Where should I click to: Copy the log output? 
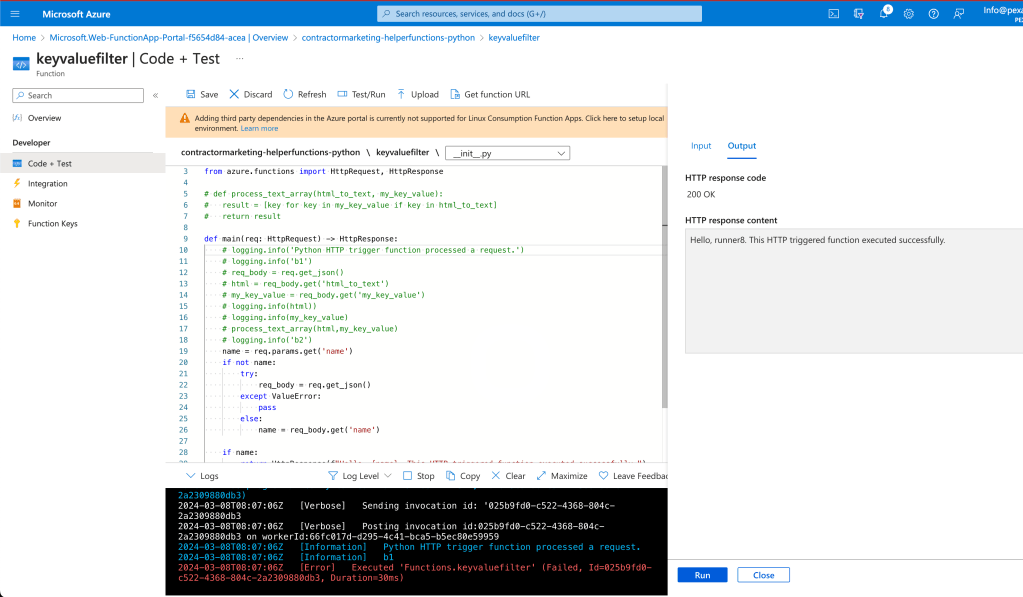pos(463,476)
